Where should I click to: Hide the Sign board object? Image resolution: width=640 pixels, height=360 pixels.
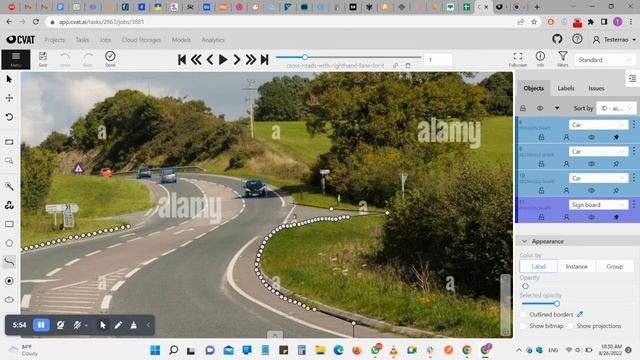(x=591, y=218)
